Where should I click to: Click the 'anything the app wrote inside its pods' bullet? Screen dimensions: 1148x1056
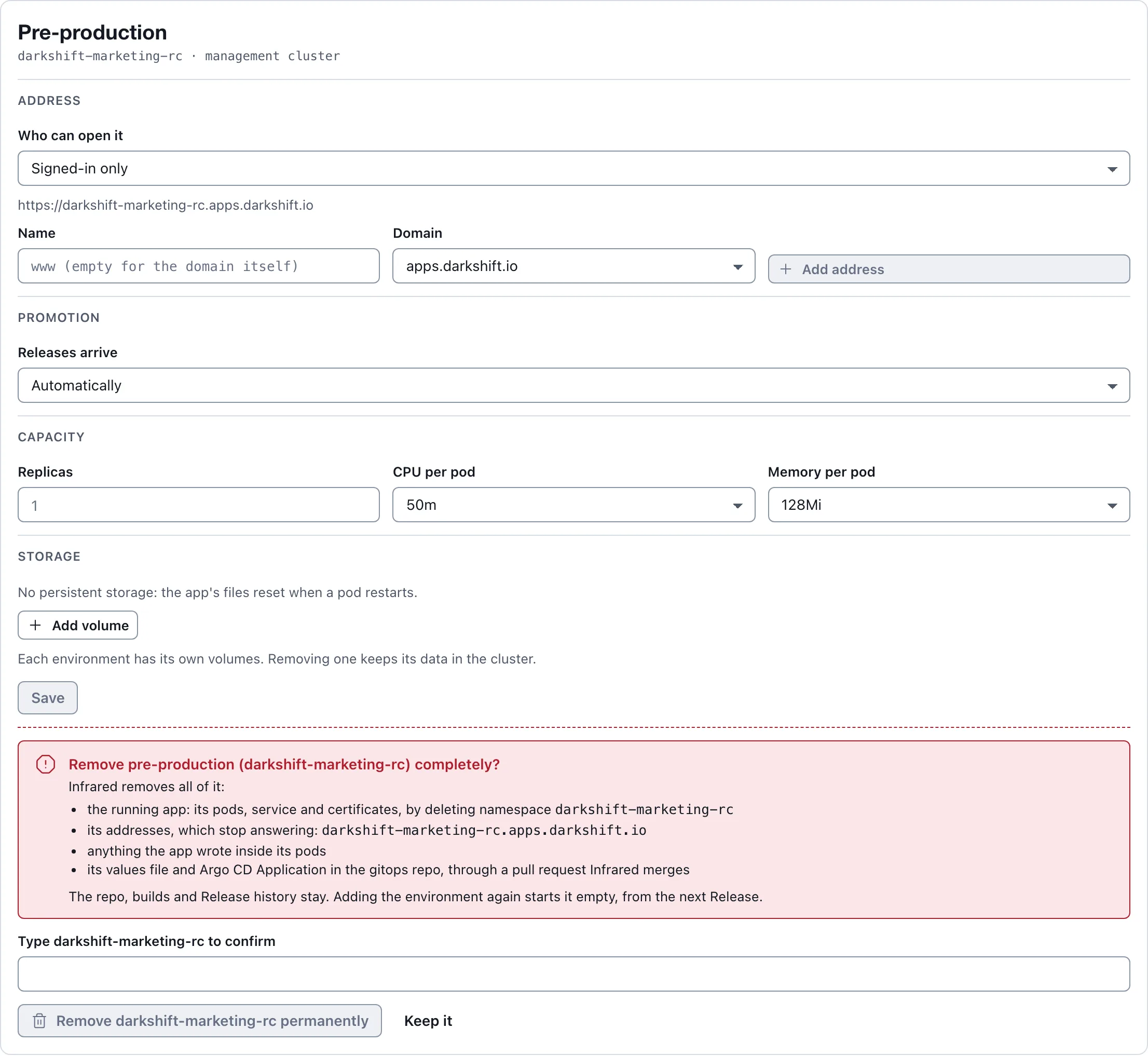click(x=206, y=851)
